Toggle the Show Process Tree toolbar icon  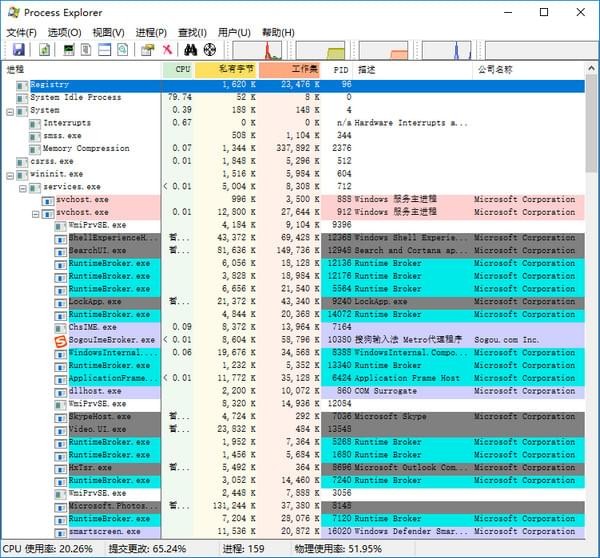click(x=86, y=49)
